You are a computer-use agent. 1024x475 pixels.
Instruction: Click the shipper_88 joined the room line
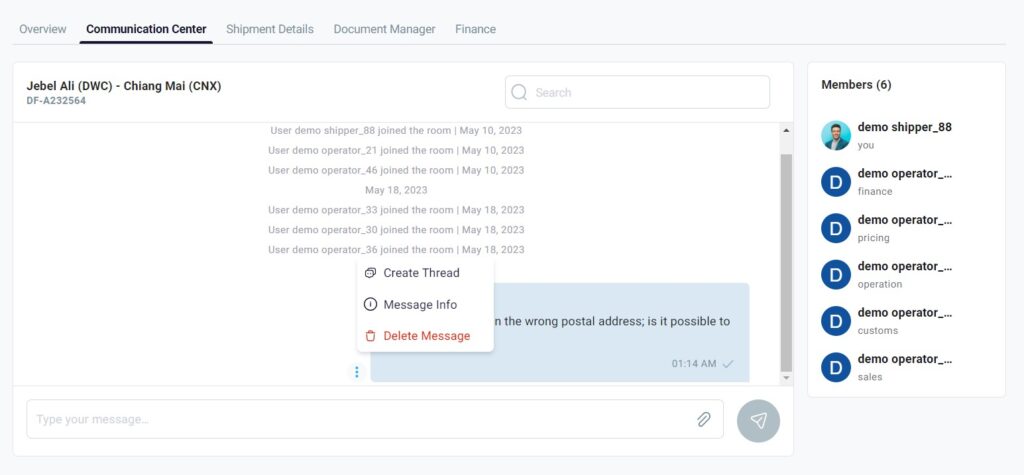396,131
